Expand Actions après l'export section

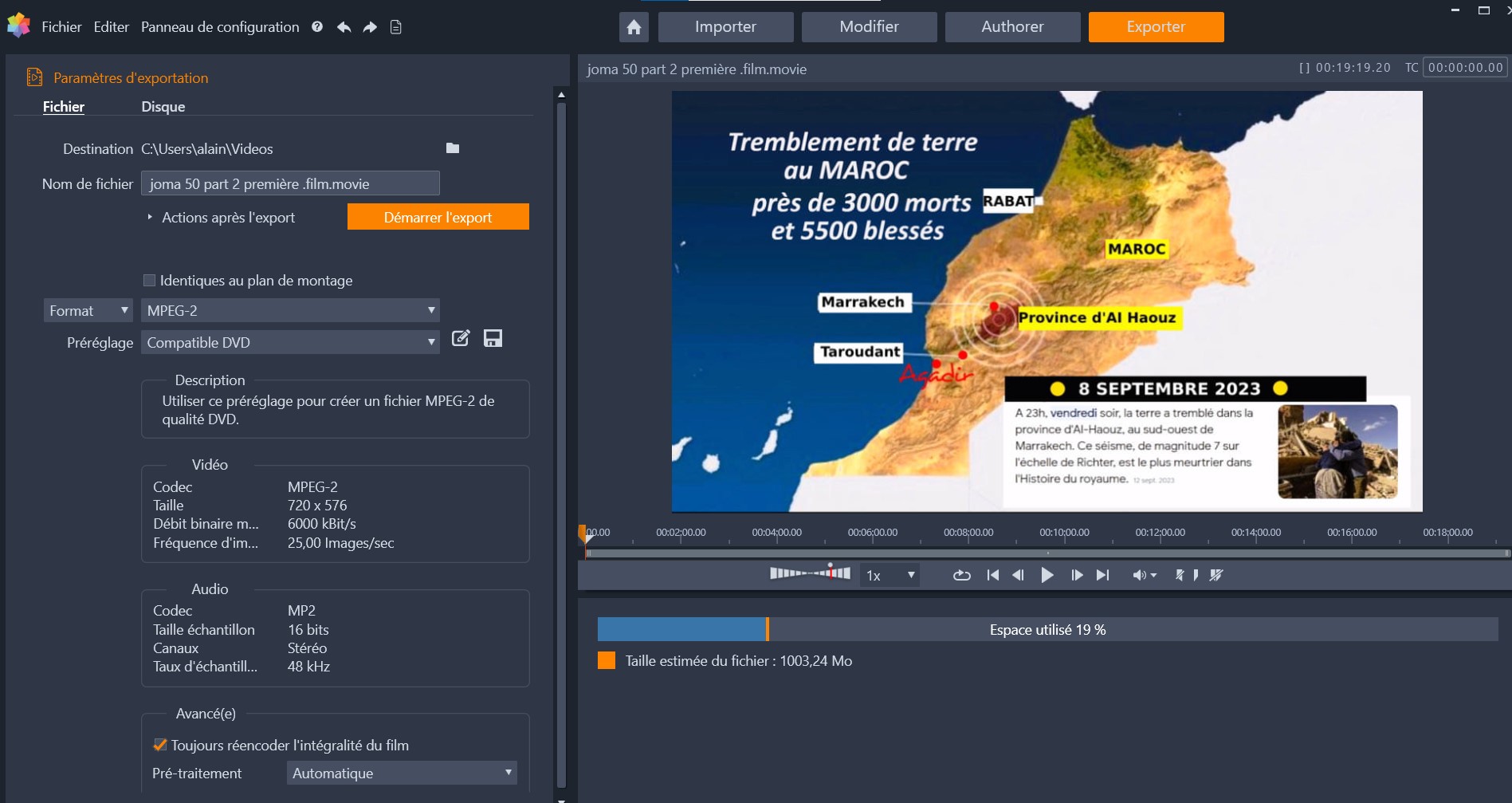[x=150, y=217]
